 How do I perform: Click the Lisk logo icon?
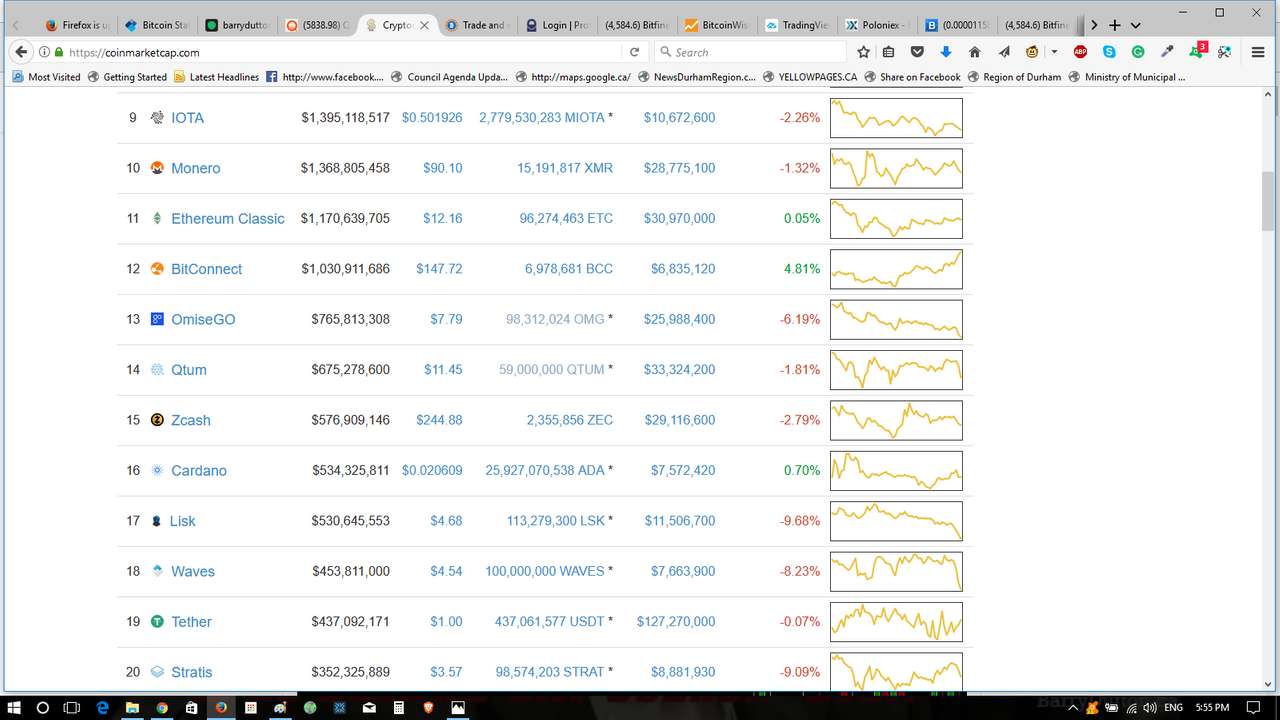point(156,521)
